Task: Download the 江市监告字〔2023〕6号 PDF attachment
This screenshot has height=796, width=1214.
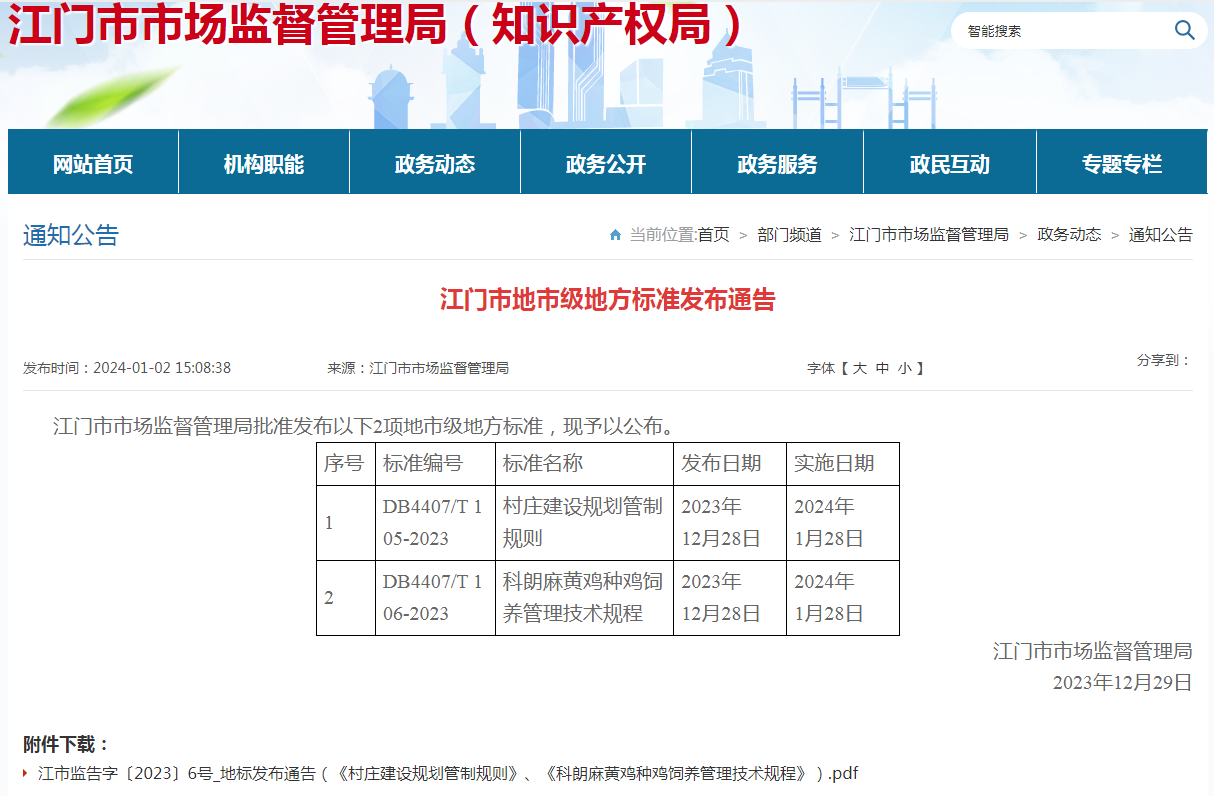Action: click(x=448, y=773)
